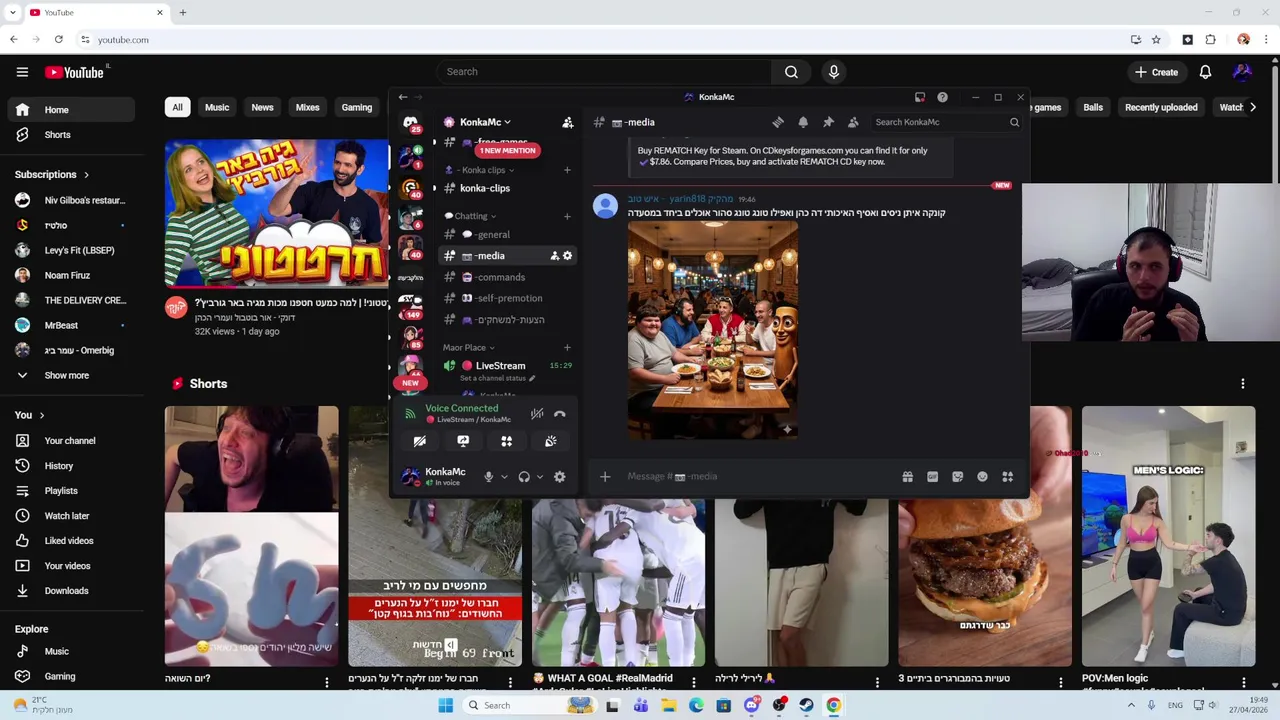Select News filter chip on YouTube
Image resolution: width=1280 pixels, height=720 pixels.
pos(262,108)
